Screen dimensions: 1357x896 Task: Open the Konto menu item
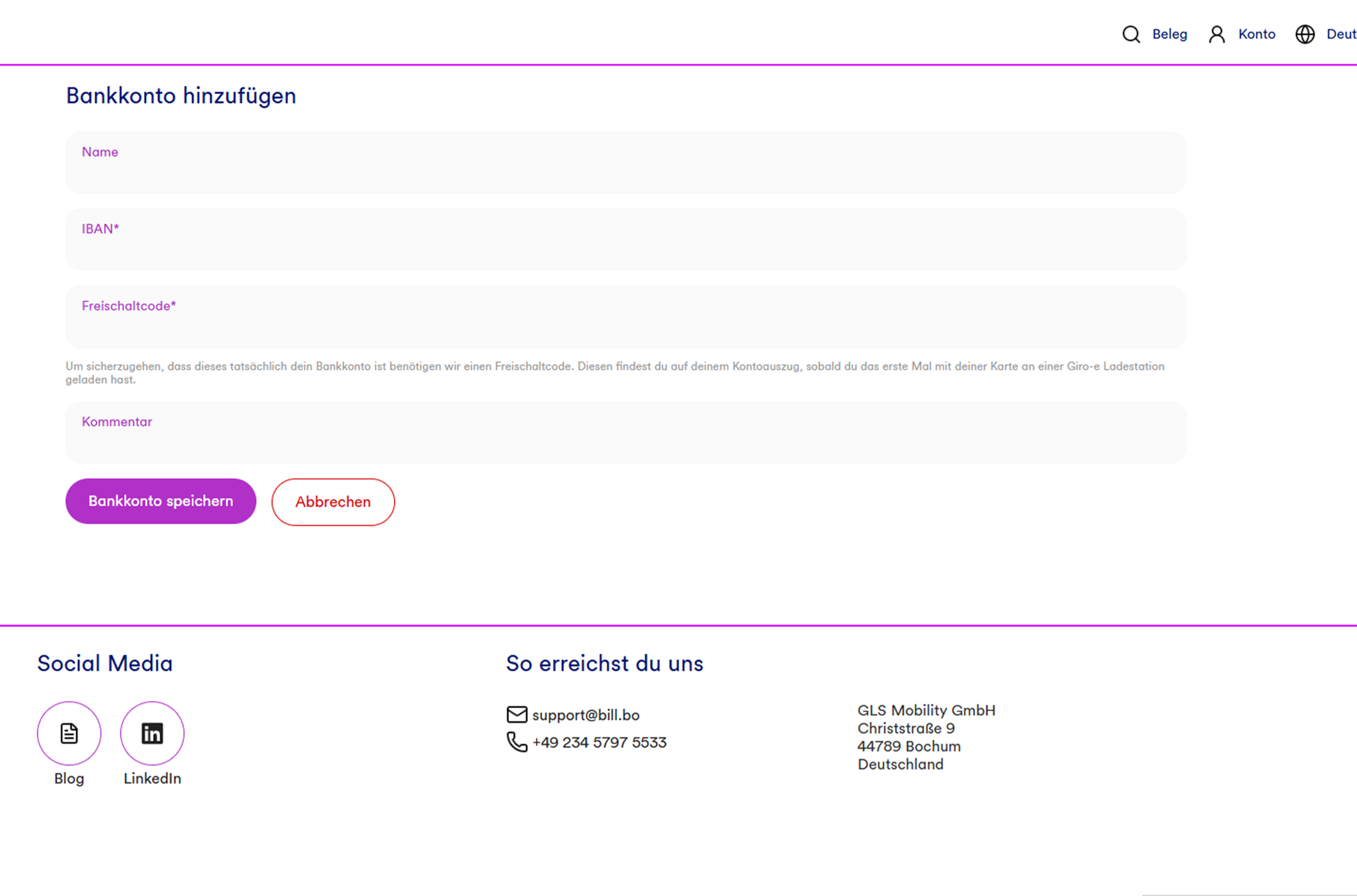[x=1256, y=34]
